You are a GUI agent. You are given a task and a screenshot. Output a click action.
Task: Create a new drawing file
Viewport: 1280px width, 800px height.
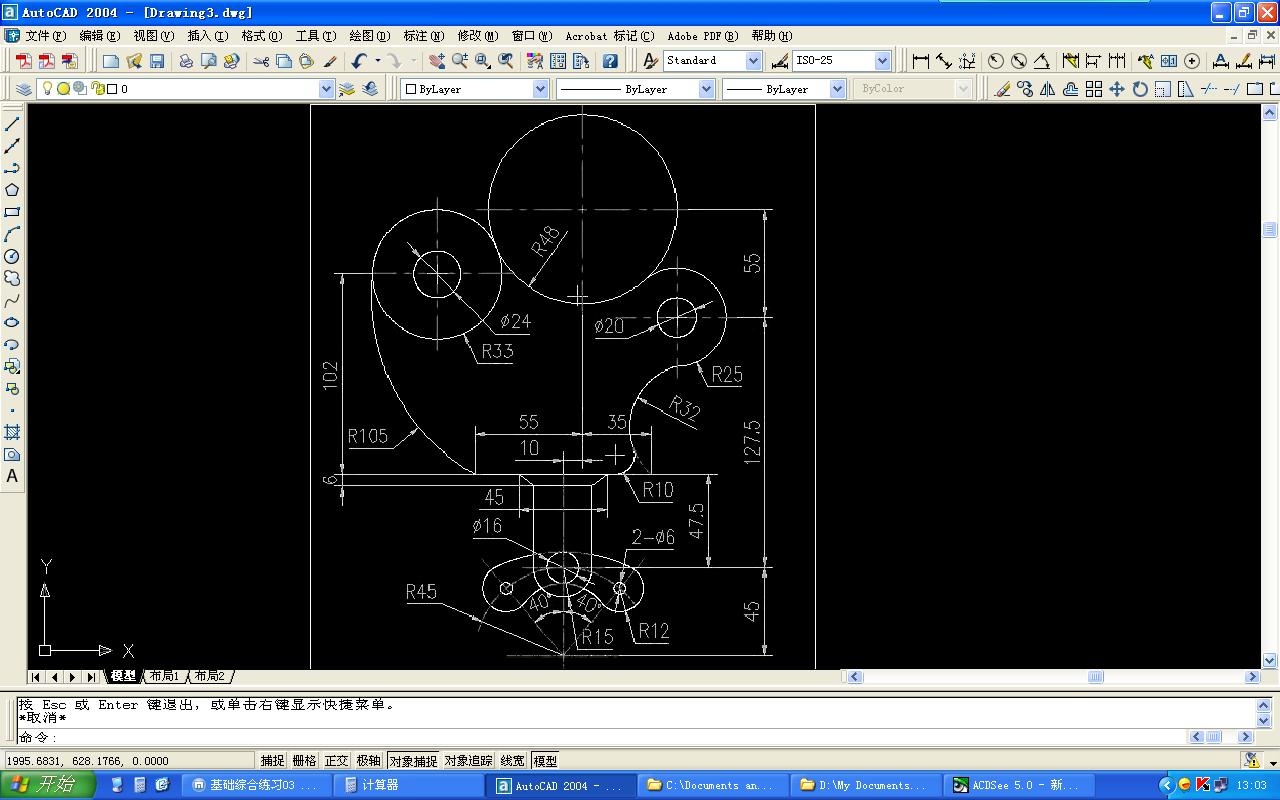click(111, 61)
